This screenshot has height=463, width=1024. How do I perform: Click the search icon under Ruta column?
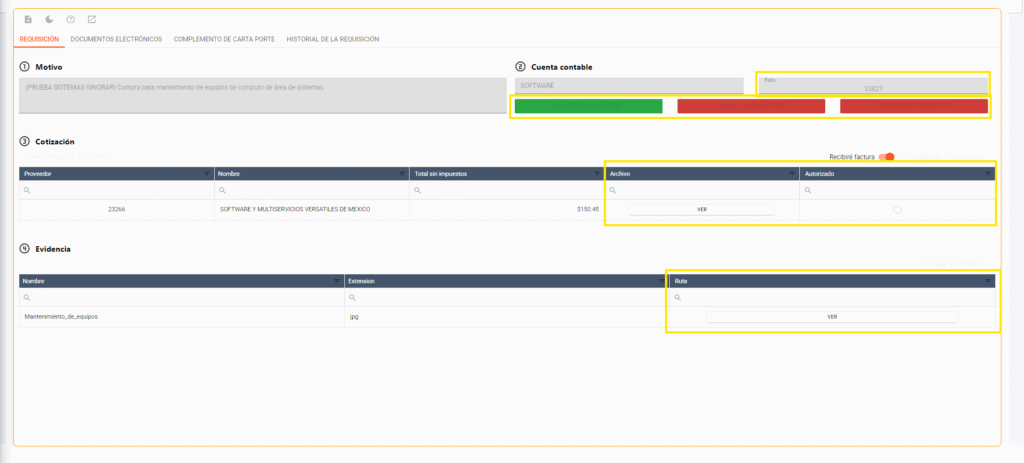[678, 298]
